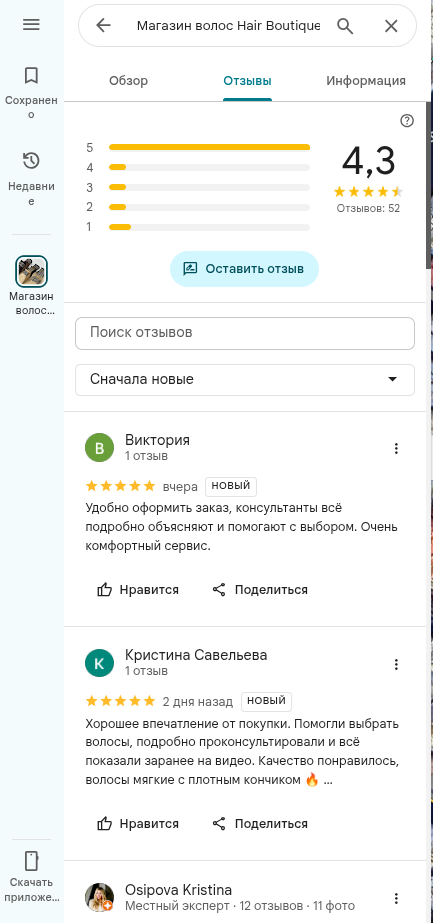
Task: Click the five-star rating on Виктория's review
Action: point(121,486)
